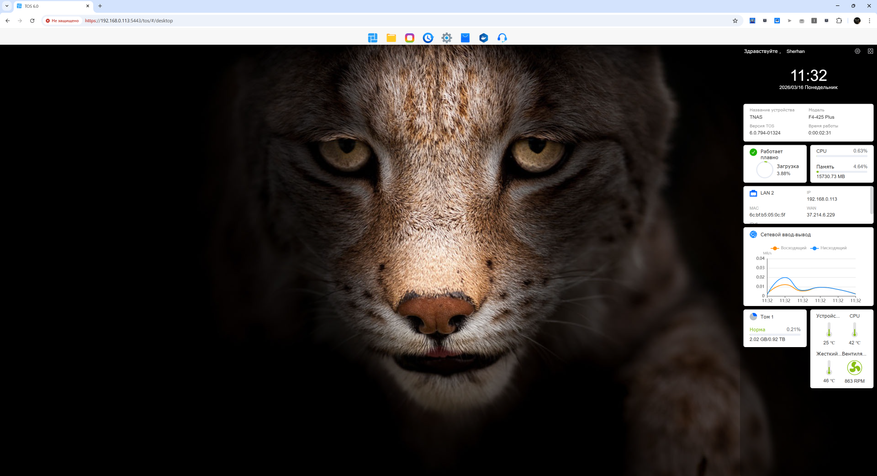Image resolution: width=877 pixels, height=476 pixels.
Task: Launch the colorful square app icon
Action: tap(409, 38)
